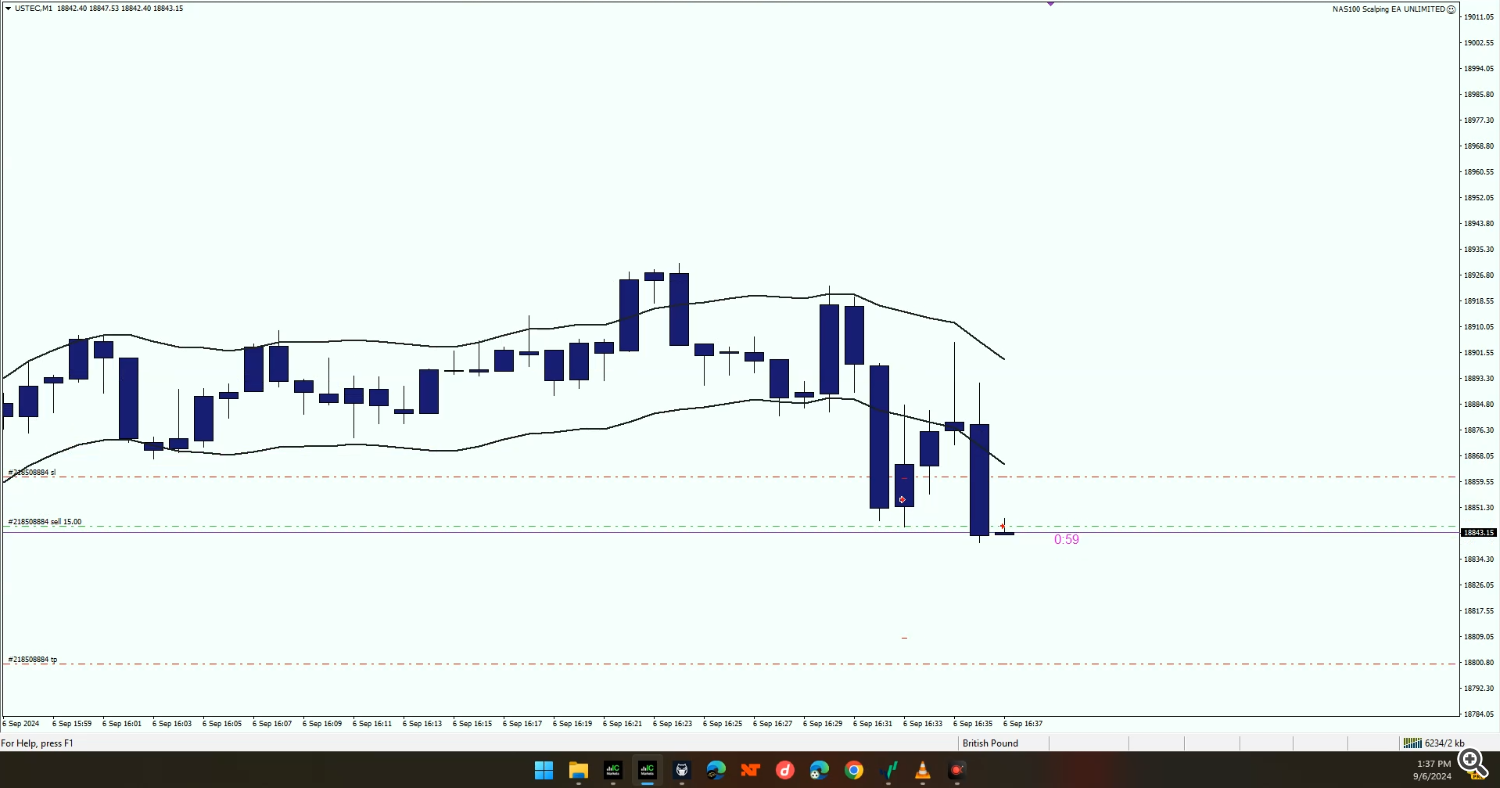The height and width of the screenshot is (788, 1500).
Task: Click the 6 Sep 16:23 label on time axis
Action: tap(672, 723)
